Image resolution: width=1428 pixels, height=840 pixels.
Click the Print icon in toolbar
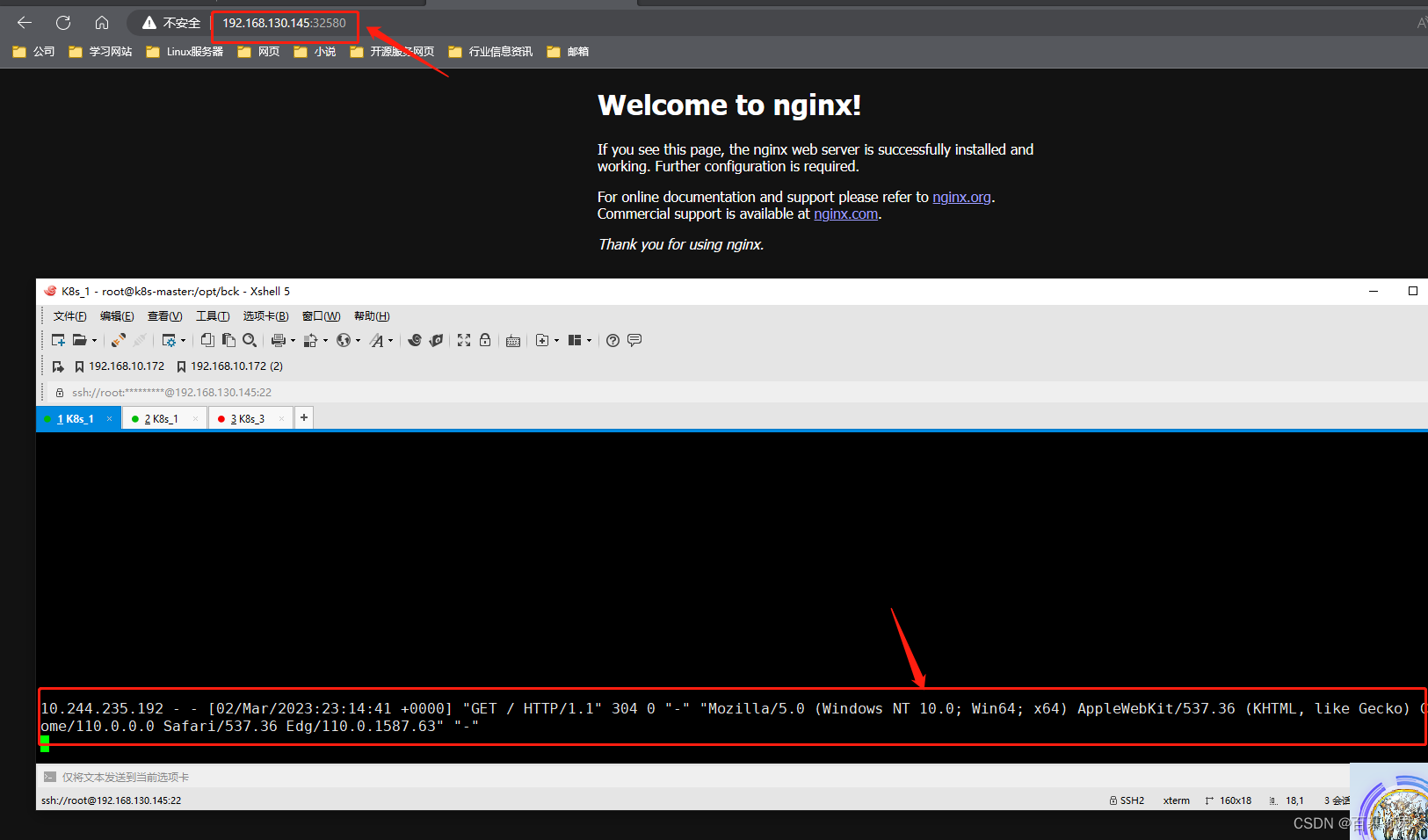click(279, 340)
